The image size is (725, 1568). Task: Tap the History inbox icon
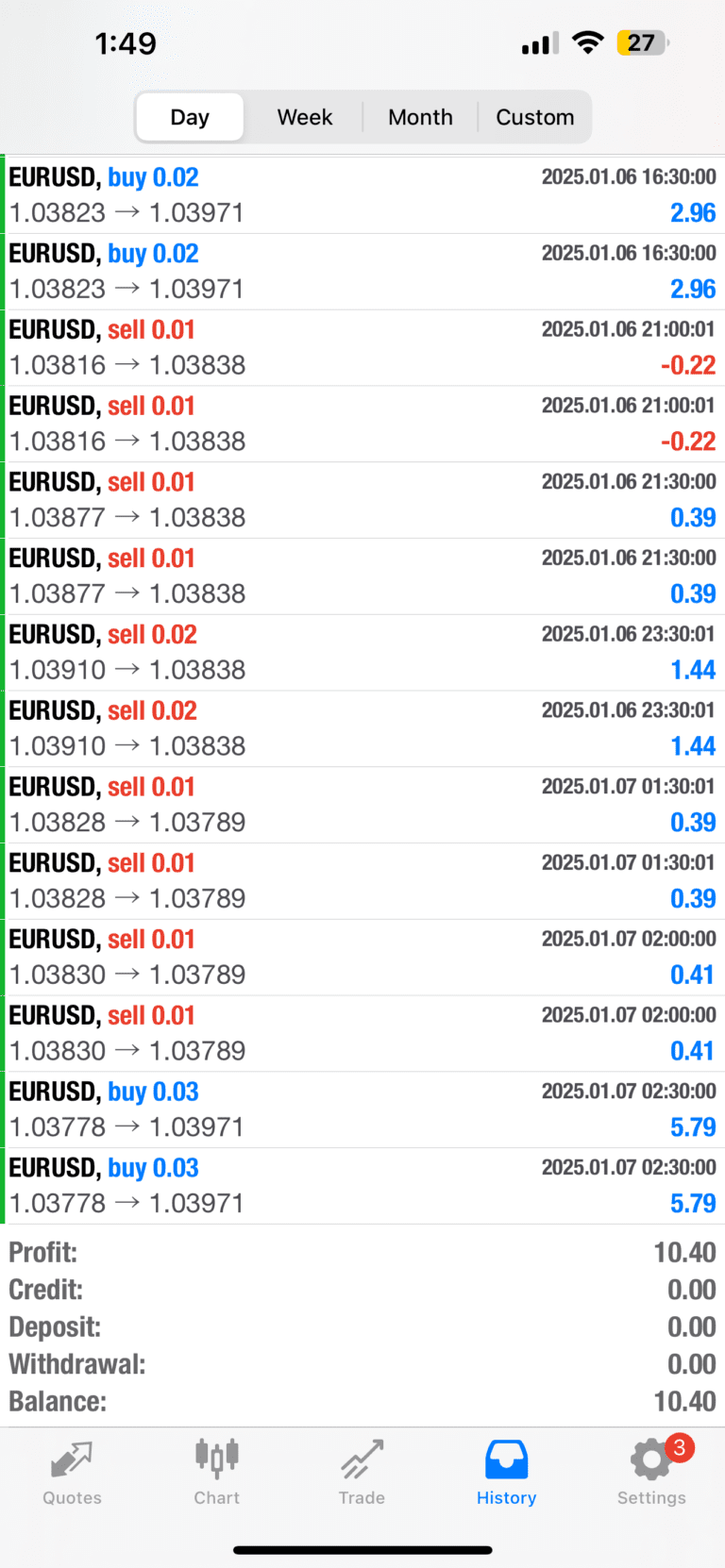(x=506, y=1460)
